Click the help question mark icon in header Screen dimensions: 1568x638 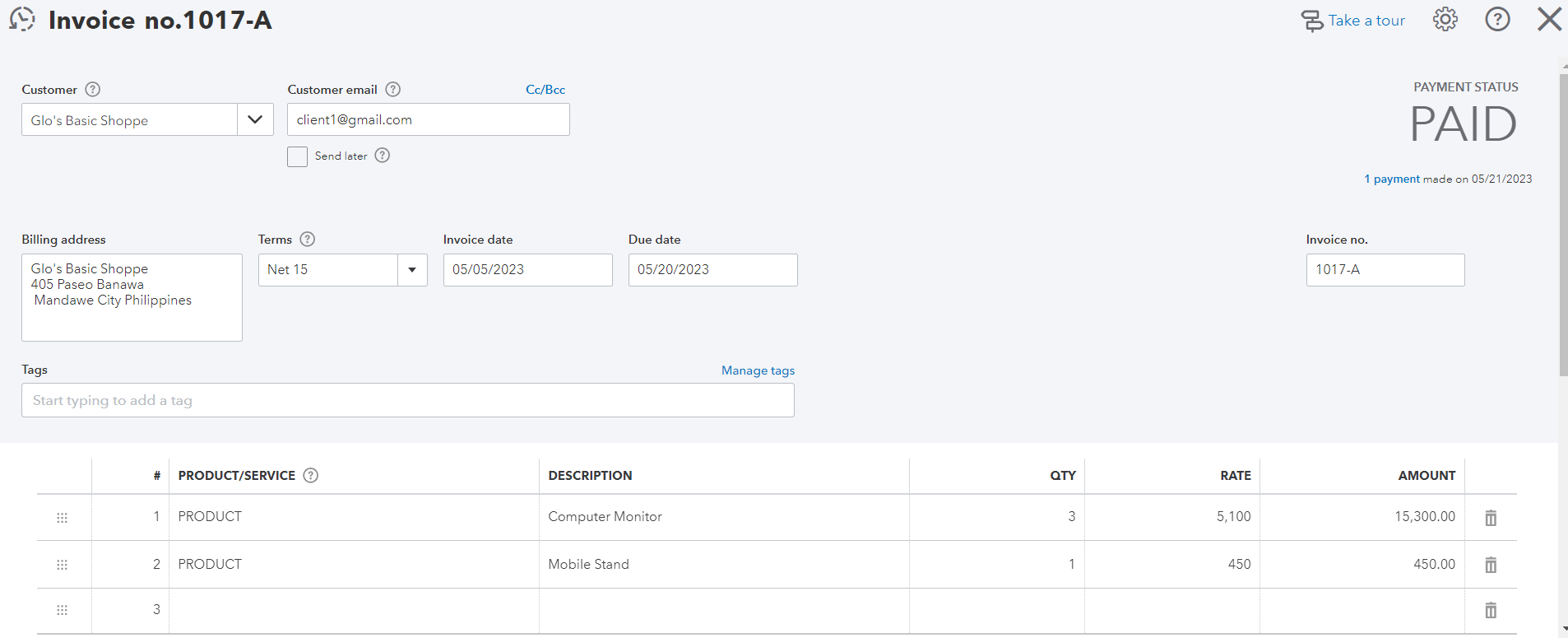click(x=1497, y=20)
